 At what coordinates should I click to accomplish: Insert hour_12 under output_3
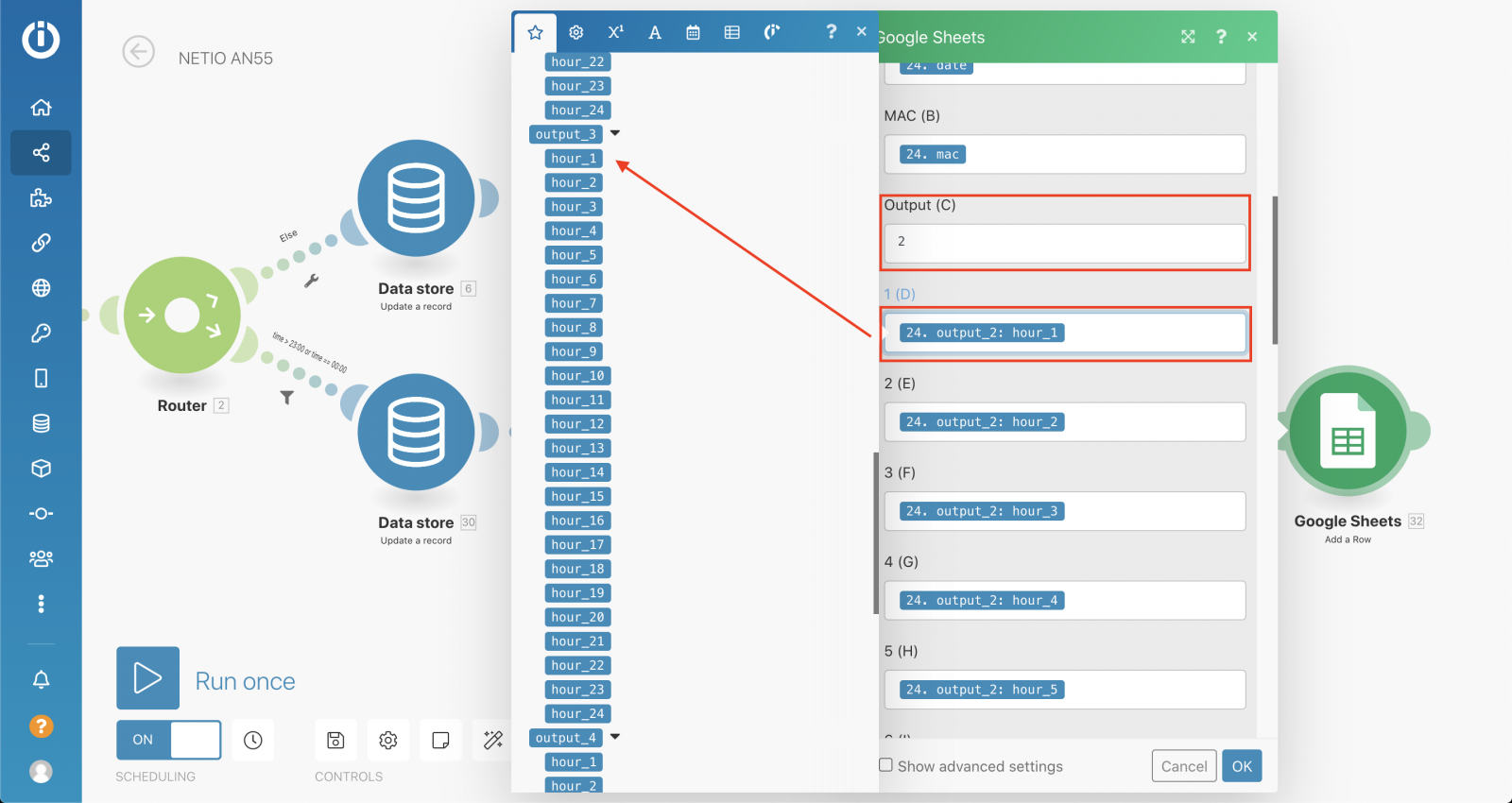tap(577, 424)
